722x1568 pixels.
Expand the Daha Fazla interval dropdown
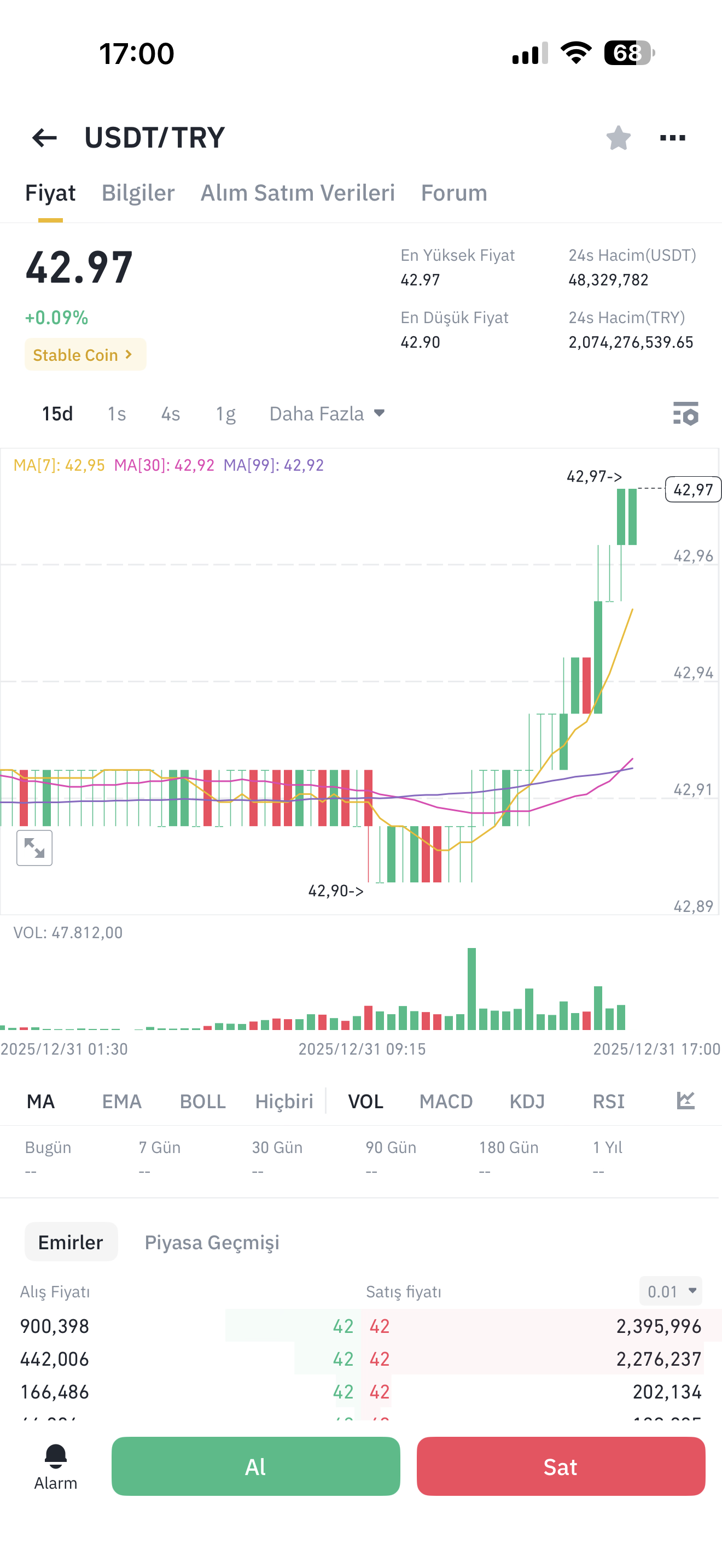coord(327,414)
